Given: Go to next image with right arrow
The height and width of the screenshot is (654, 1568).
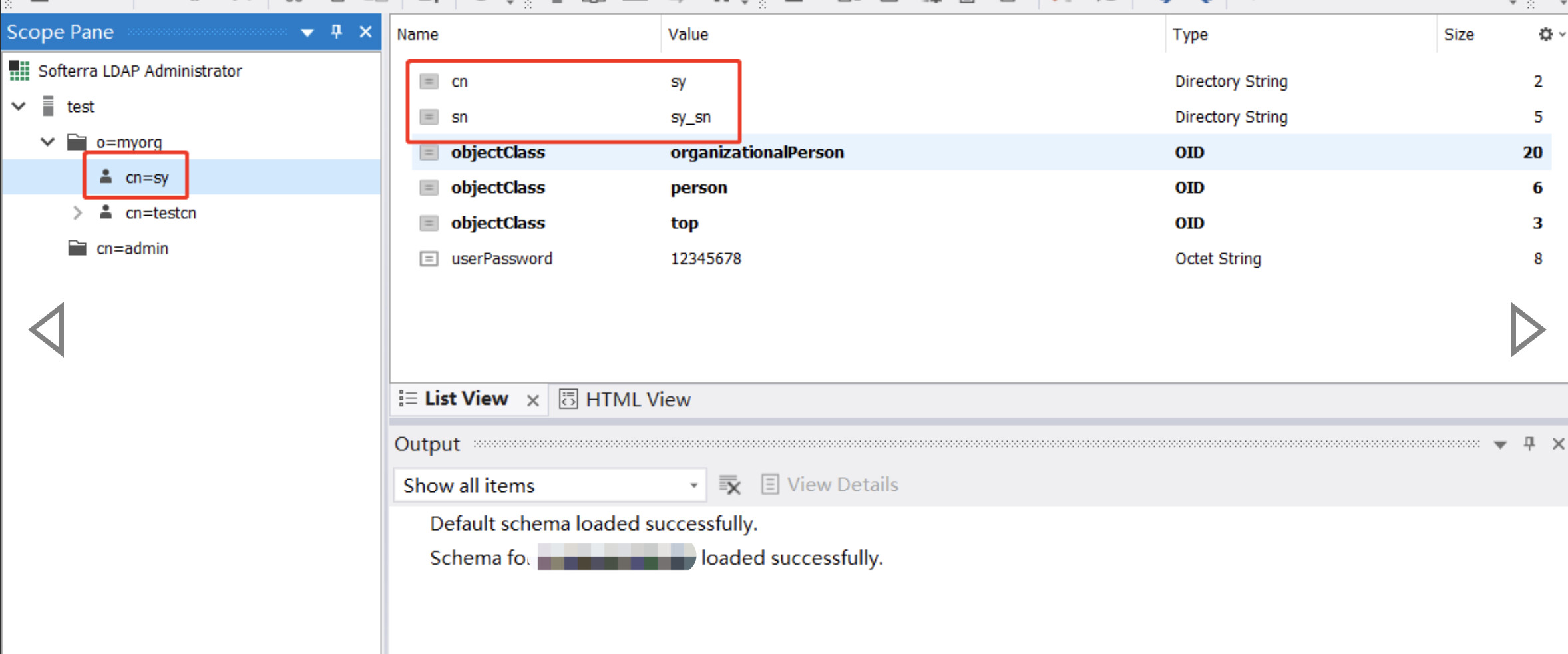Looking at the screenshot, I should pyautogui.click(x=1526, y=330).
